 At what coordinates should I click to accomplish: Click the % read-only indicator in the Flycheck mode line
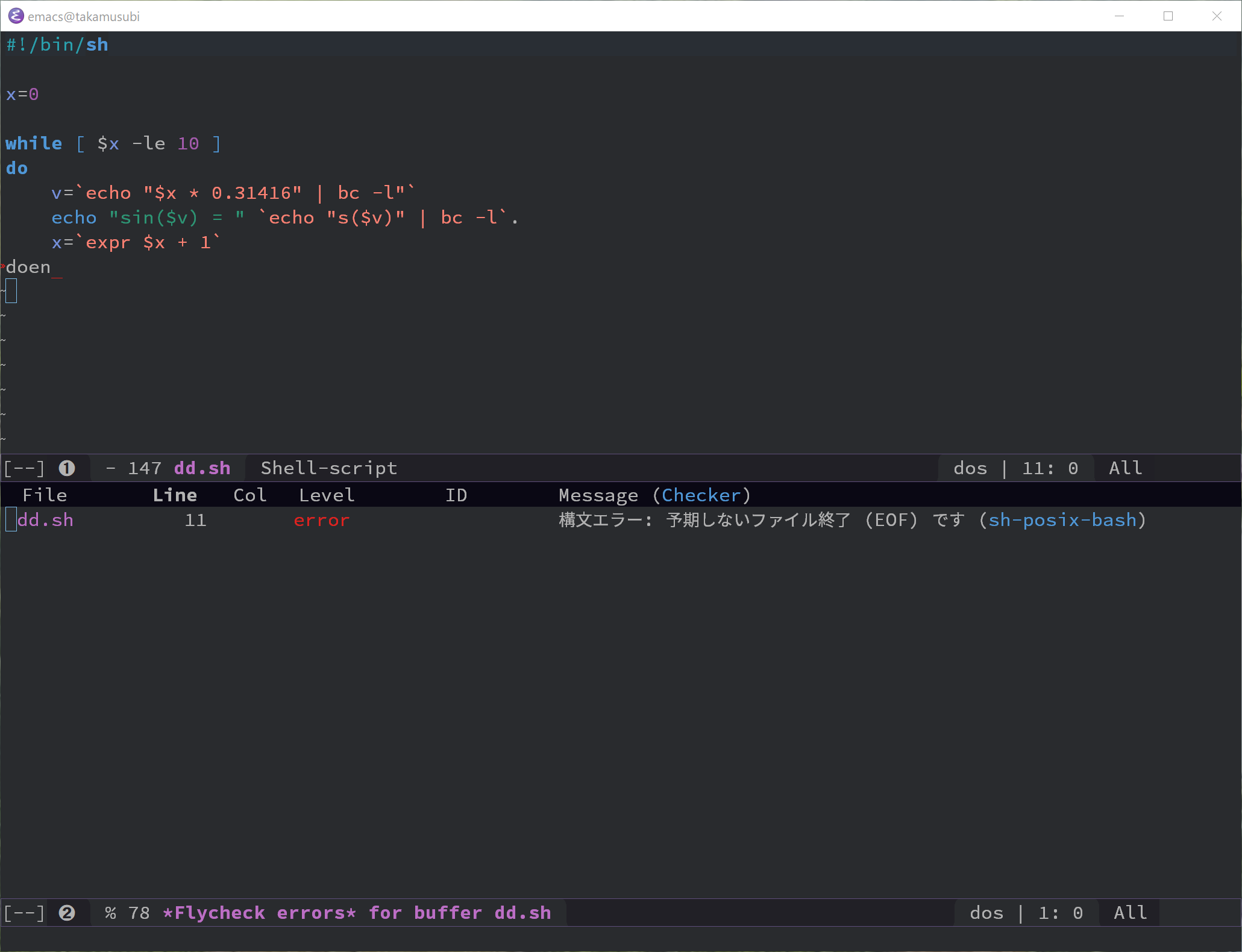click(x=110, y=913)
